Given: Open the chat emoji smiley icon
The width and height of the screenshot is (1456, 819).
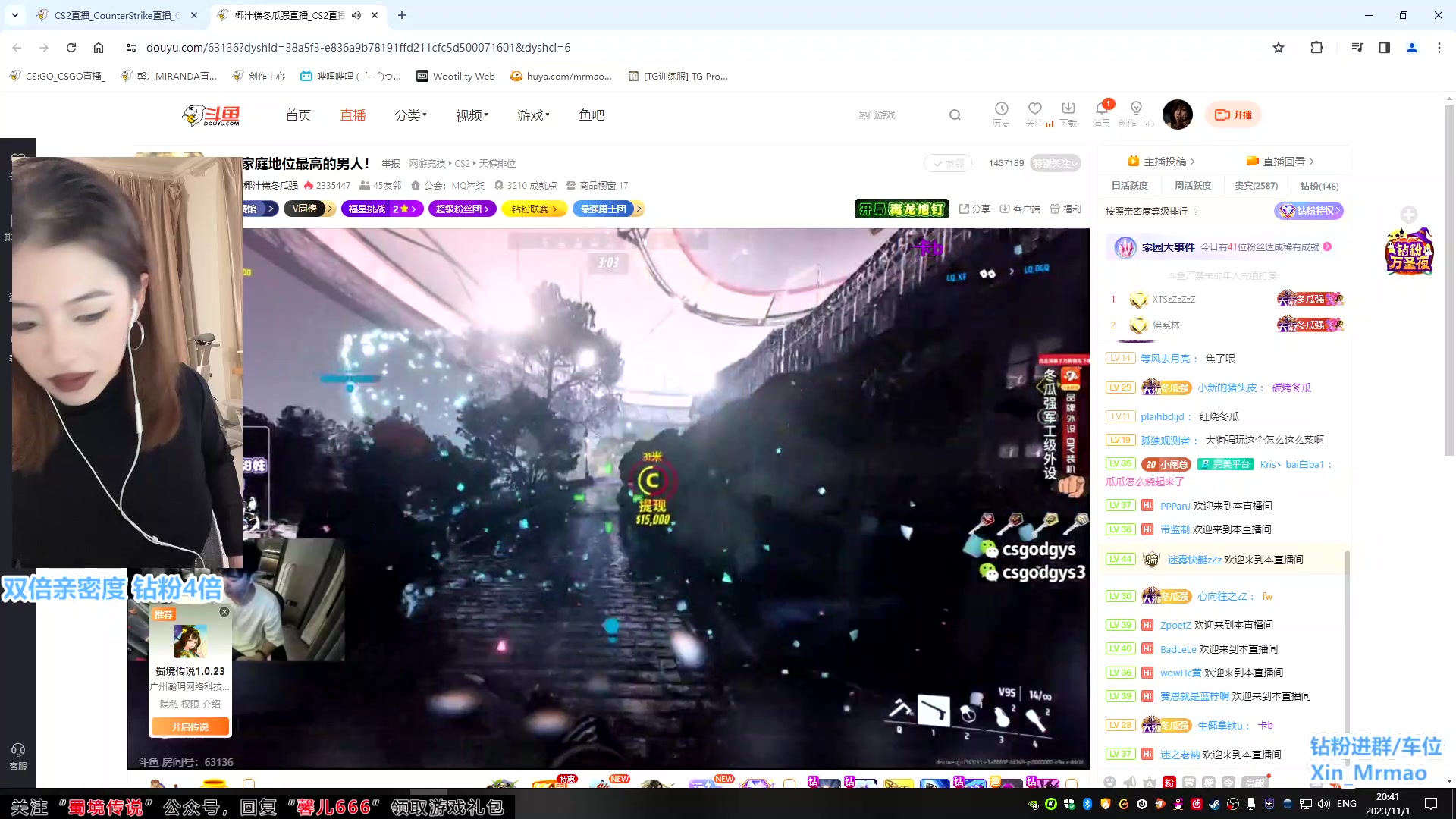Looking at the screenshot, I should pos(1110,782).
